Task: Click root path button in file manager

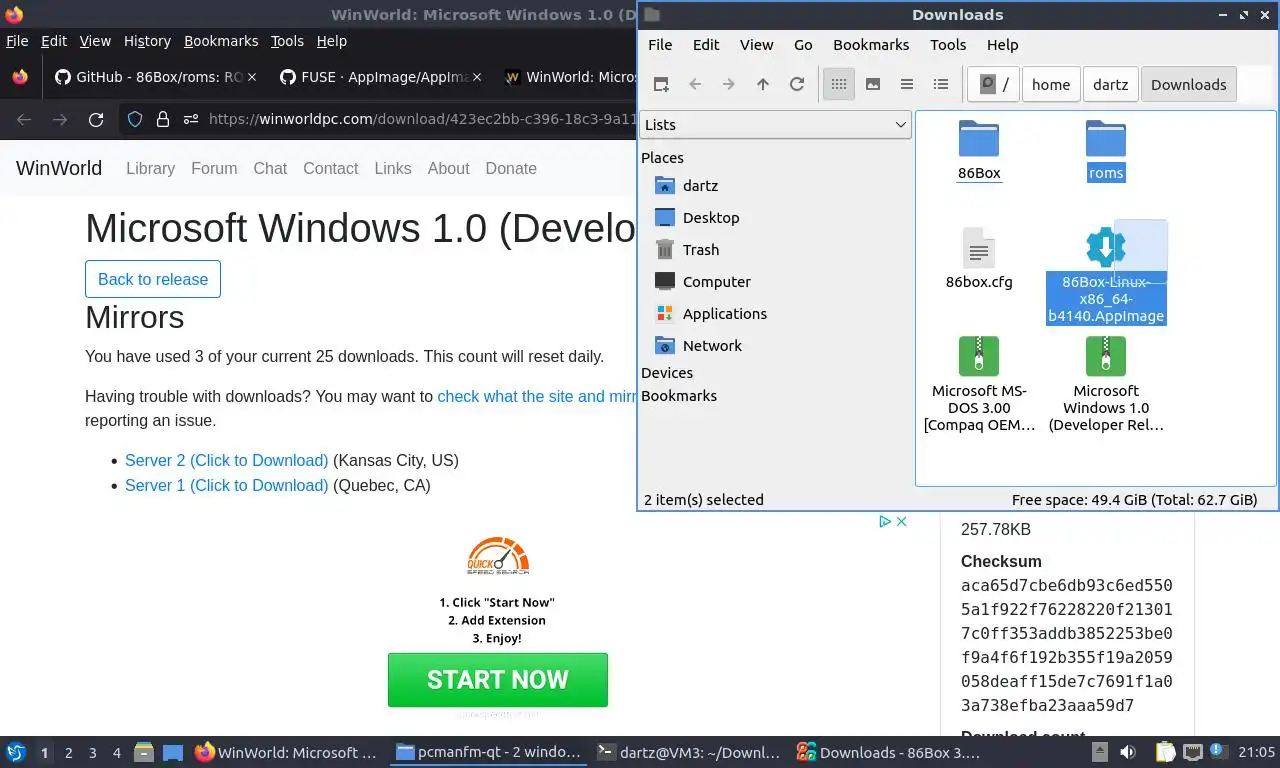Action: point(994,84)
